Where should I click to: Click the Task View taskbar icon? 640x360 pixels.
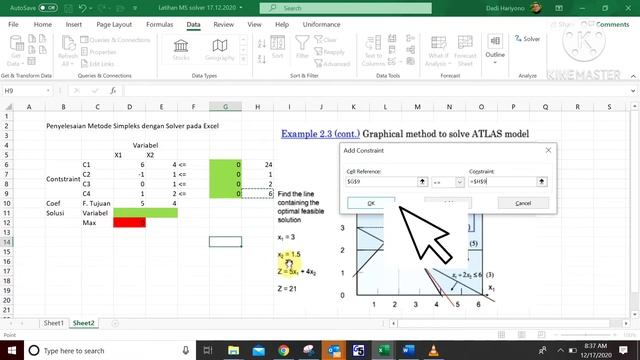208,351
